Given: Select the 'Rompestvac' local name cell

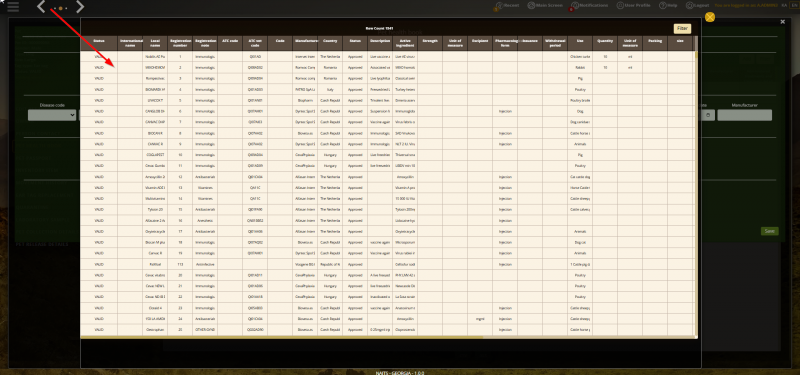Looking at the screenshot, I should click(155, 79).
